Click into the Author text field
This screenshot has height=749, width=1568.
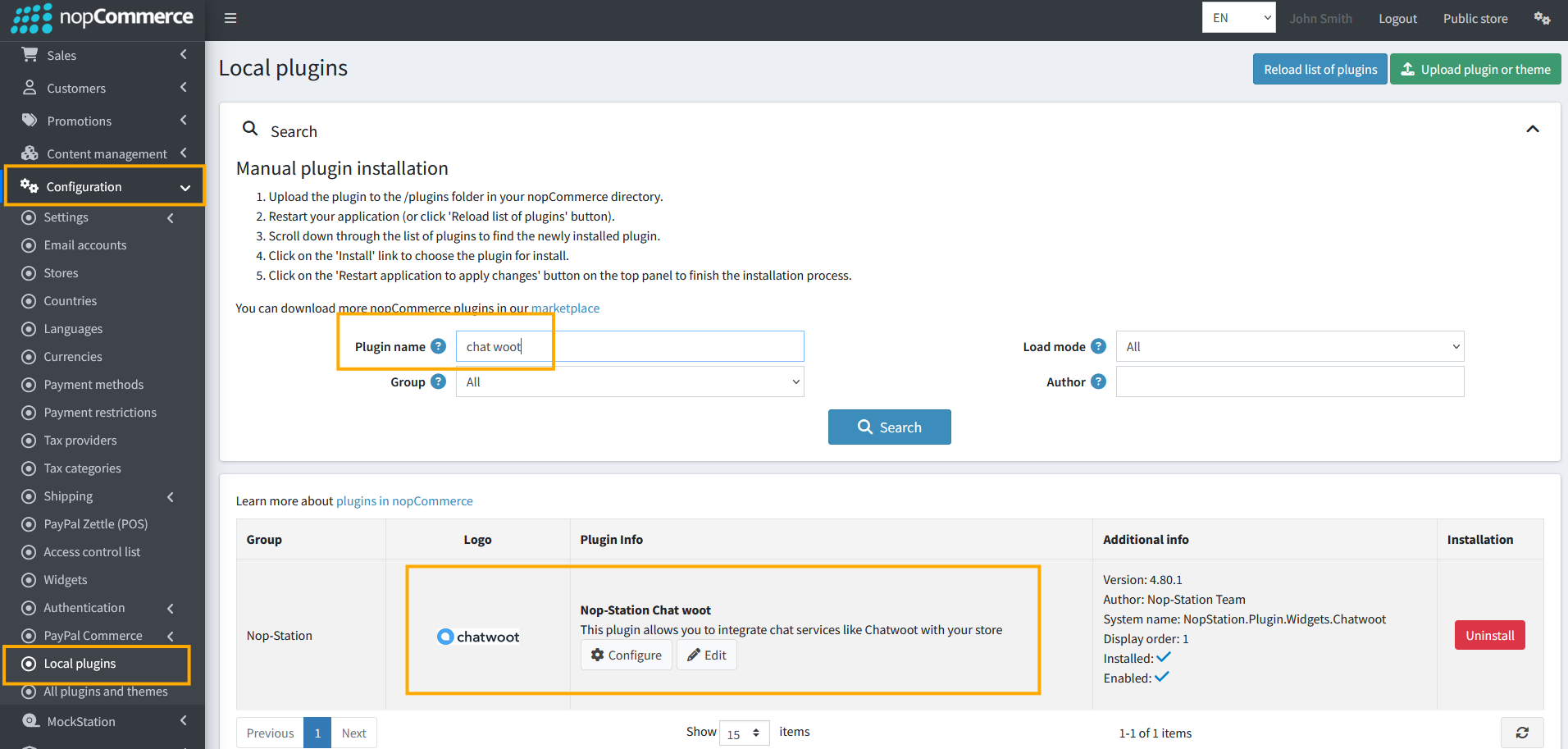pyautogui.click(x=1290, y=381)
